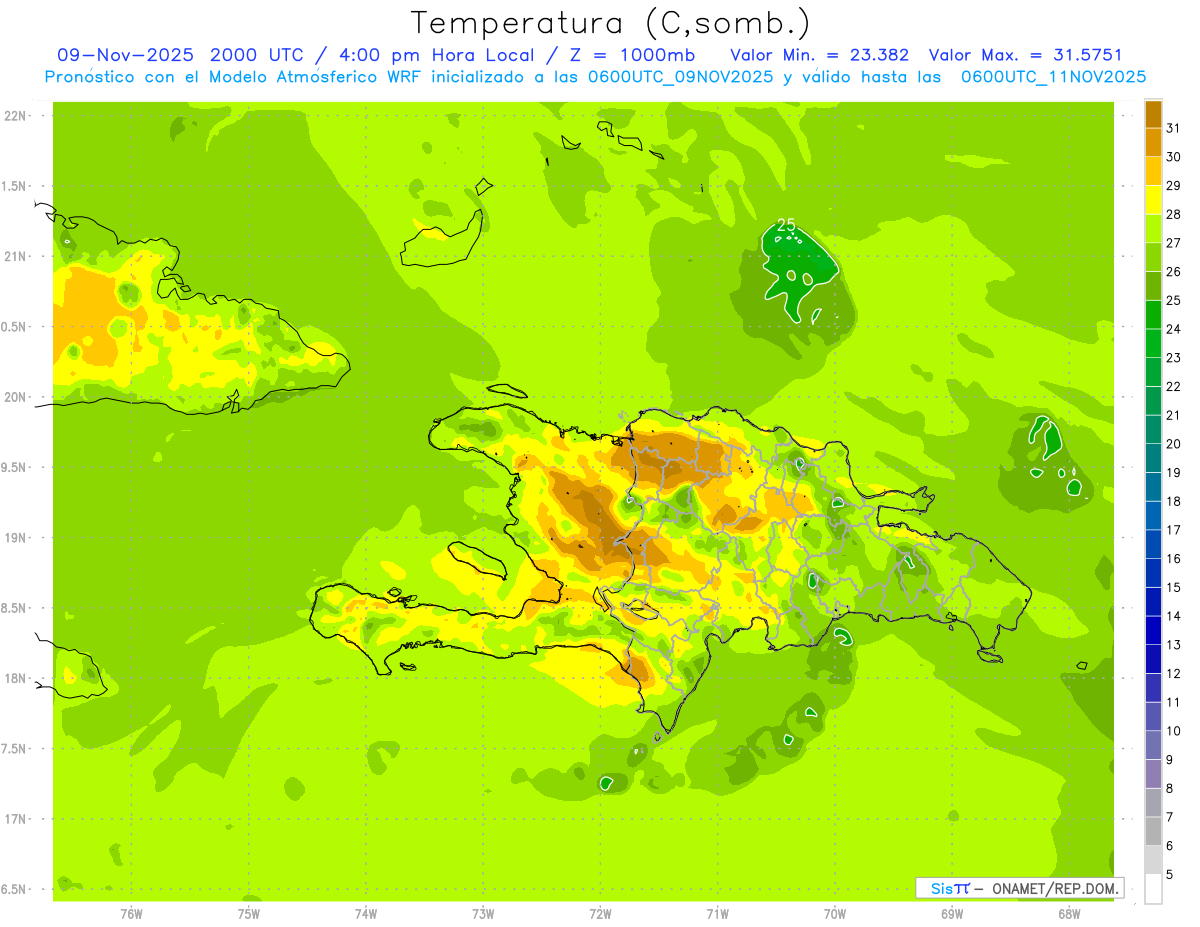
Task: Click the colorbar tick label 31
Action: tap(1174, 129)
